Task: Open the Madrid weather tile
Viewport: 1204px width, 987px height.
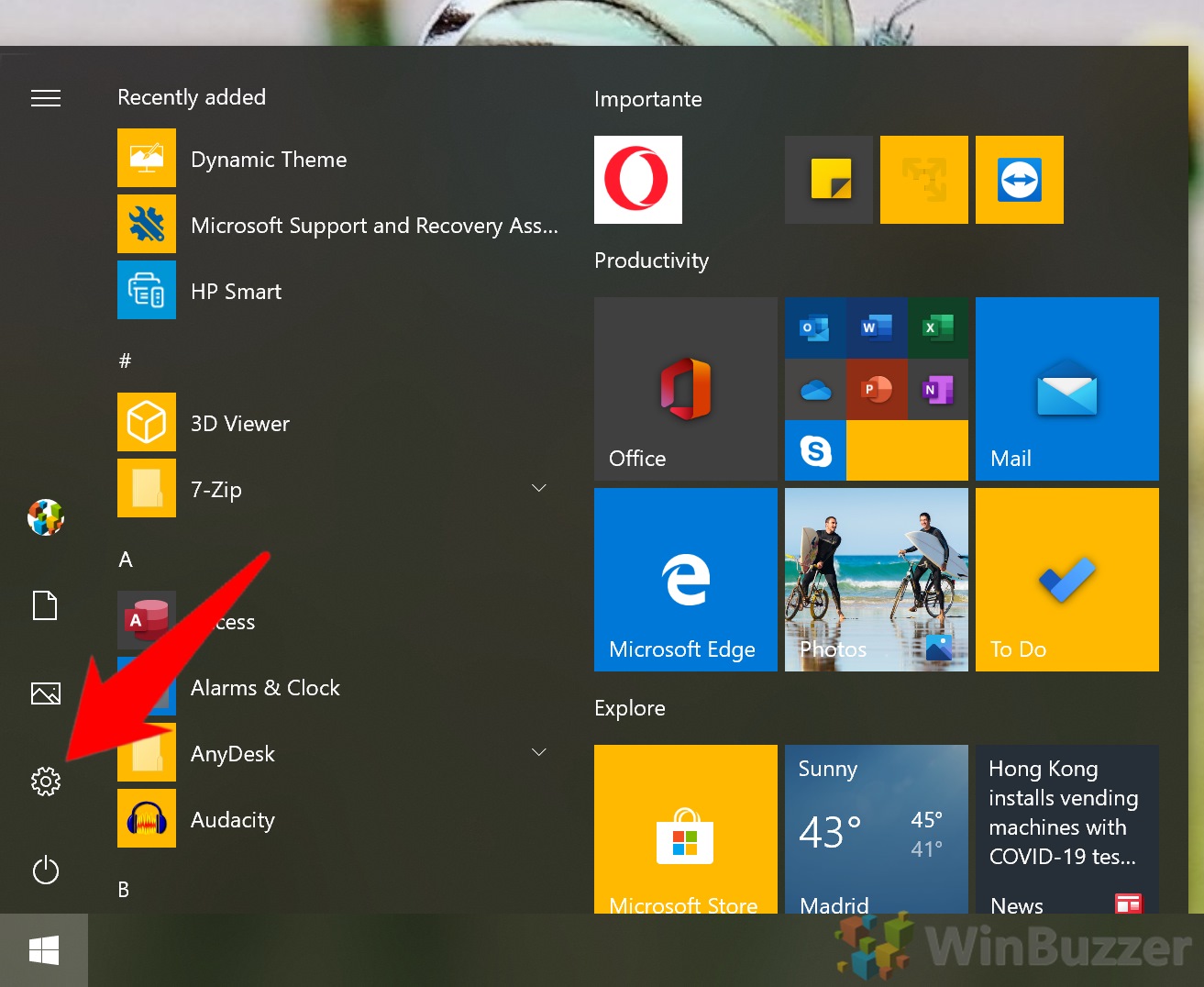Action: tap(877, 829)
